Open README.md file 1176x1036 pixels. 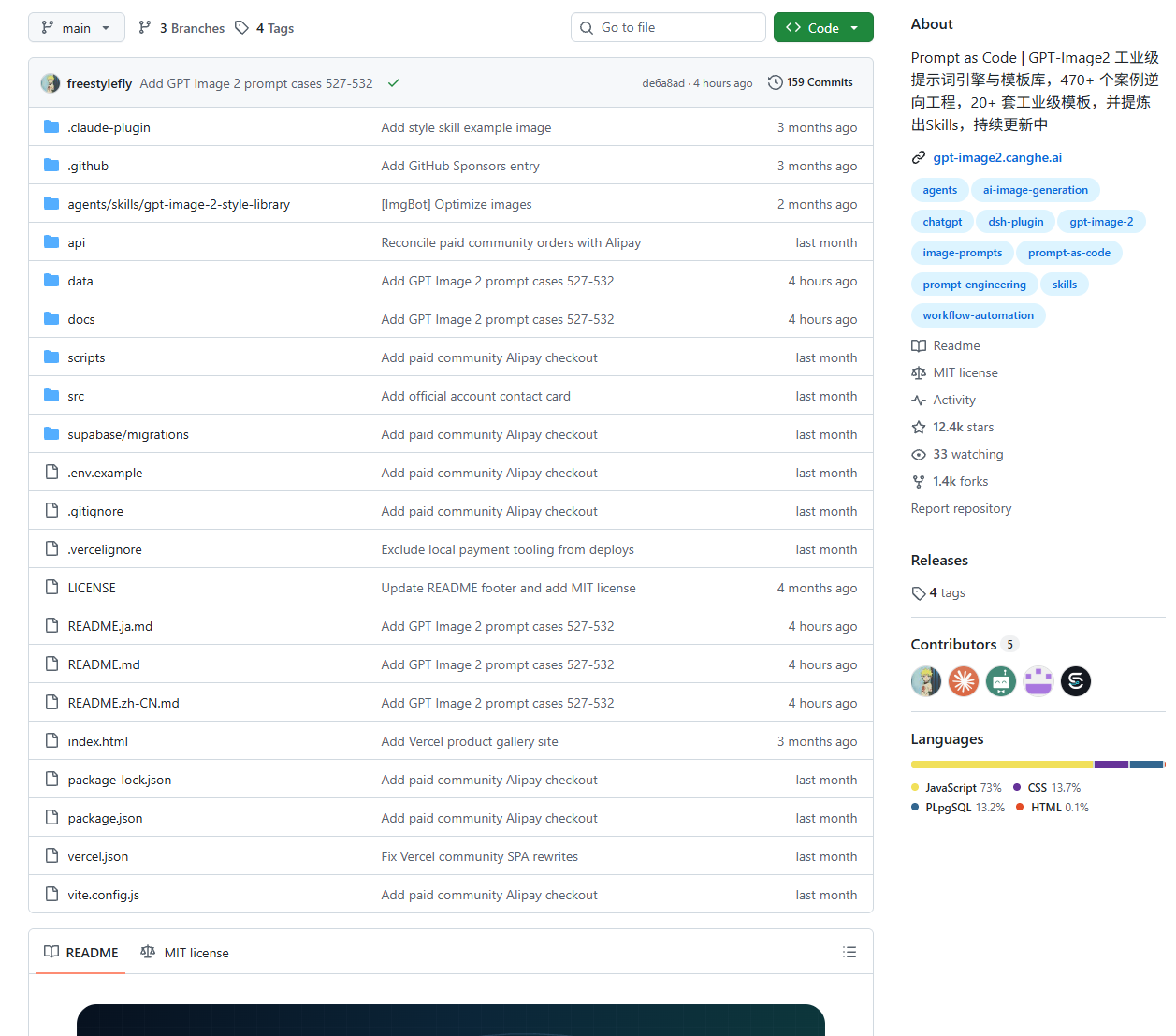click(104, 664)
